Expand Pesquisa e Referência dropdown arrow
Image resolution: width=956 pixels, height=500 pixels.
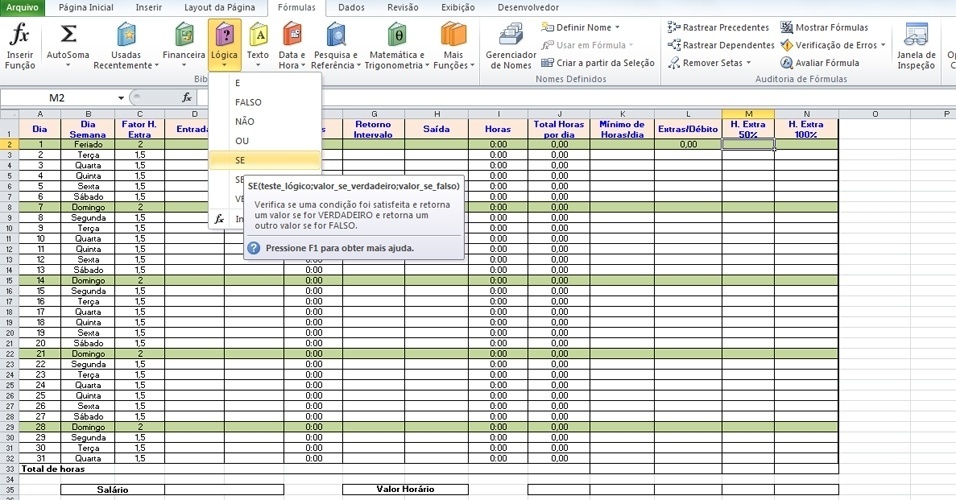(x=358, y=65)
